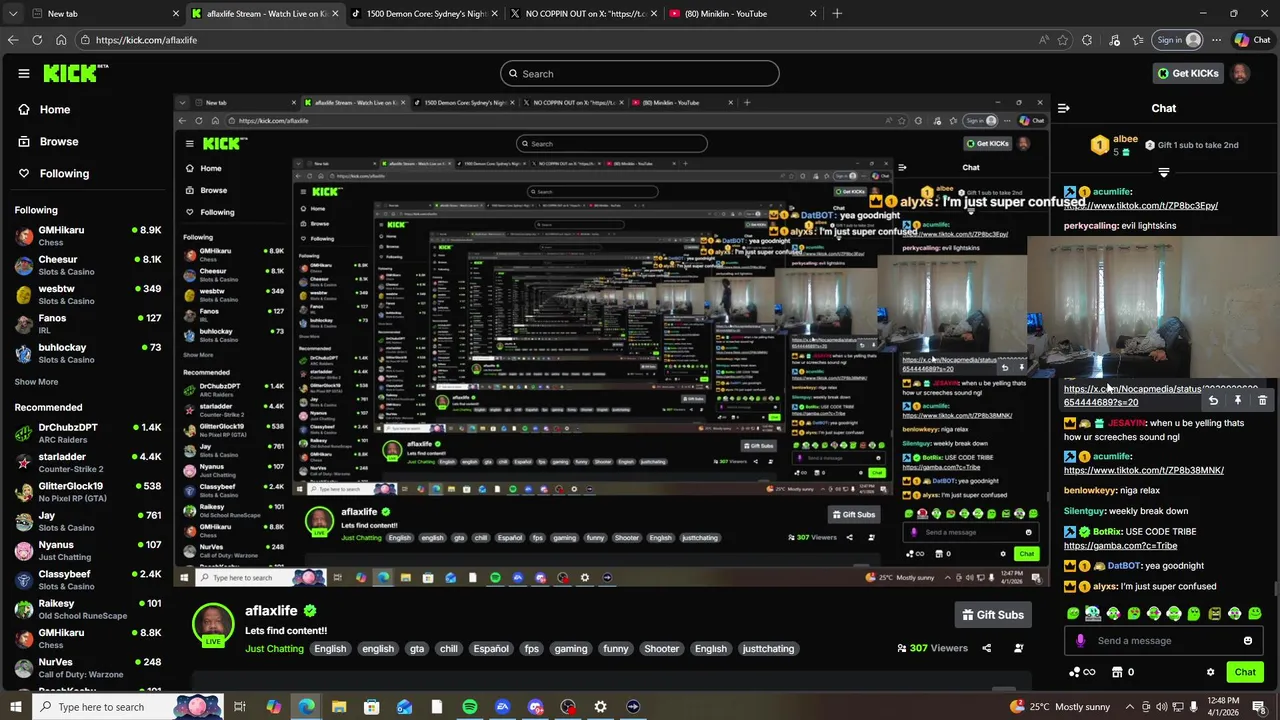This screenshot has width=1280, height=720.
Task: Add this page to browser favorites
Action: point(1062,40)
